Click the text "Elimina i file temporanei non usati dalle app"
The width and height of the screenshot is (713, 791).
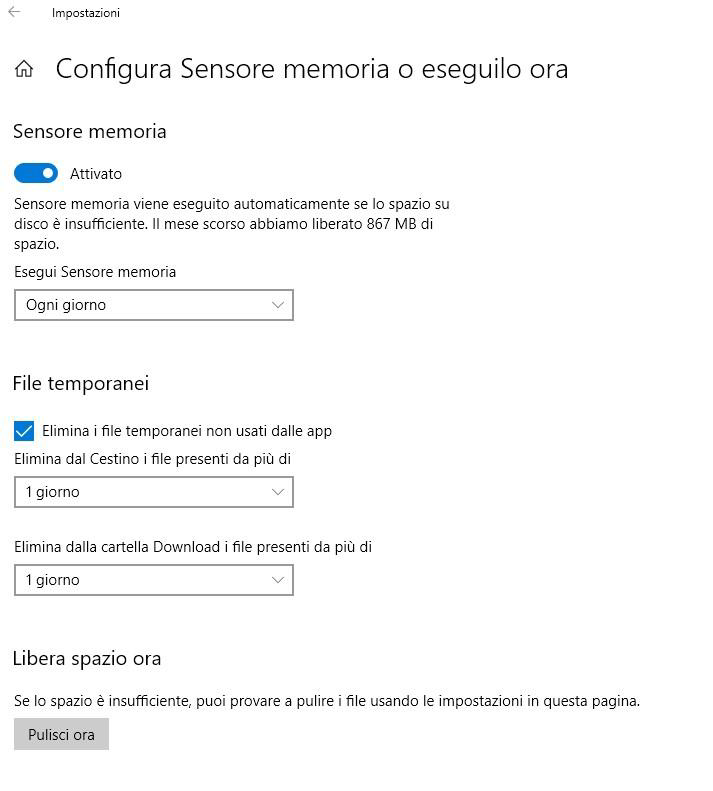(x=187, y=431)
